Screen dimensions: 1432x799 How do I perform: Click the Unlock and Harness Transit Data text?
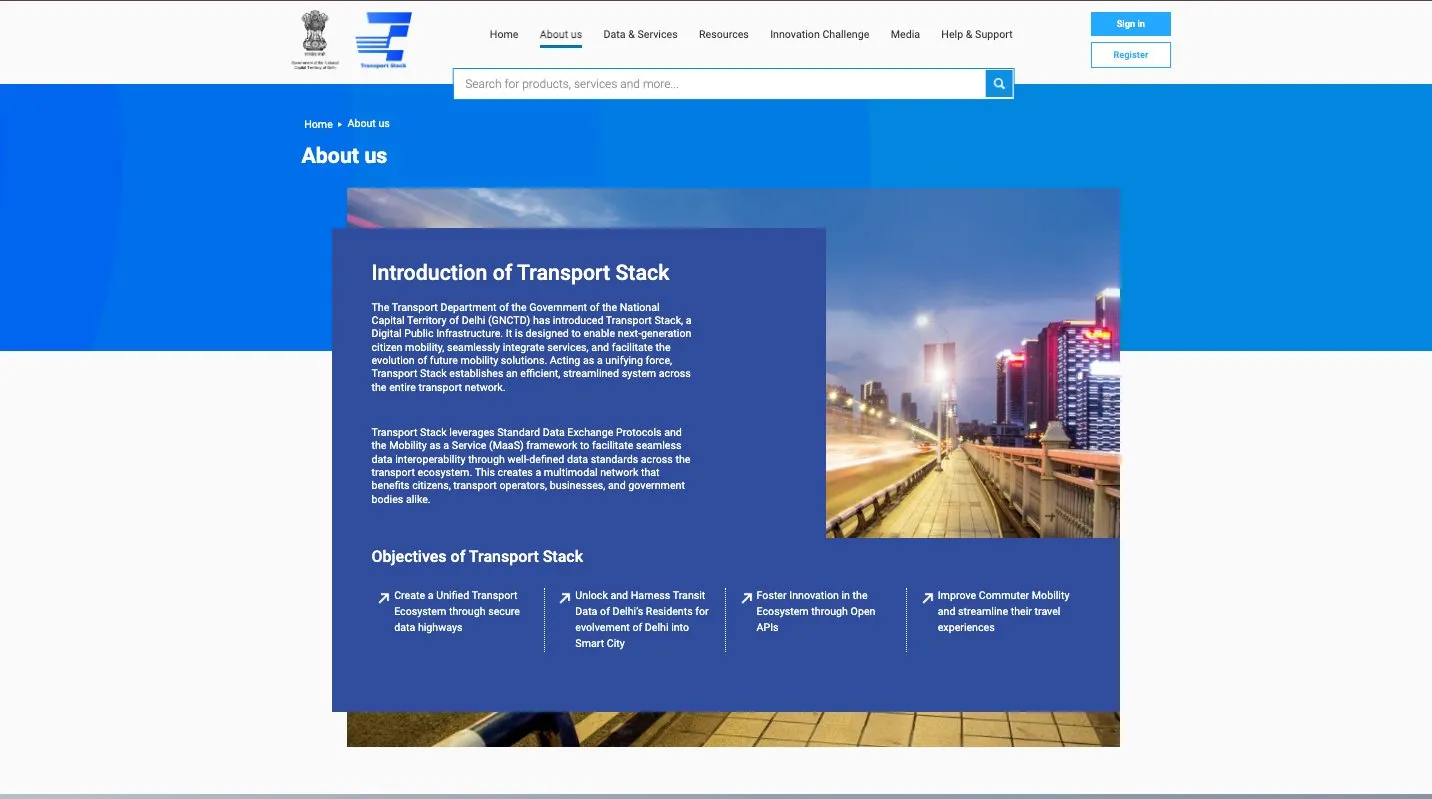point(642,619)
